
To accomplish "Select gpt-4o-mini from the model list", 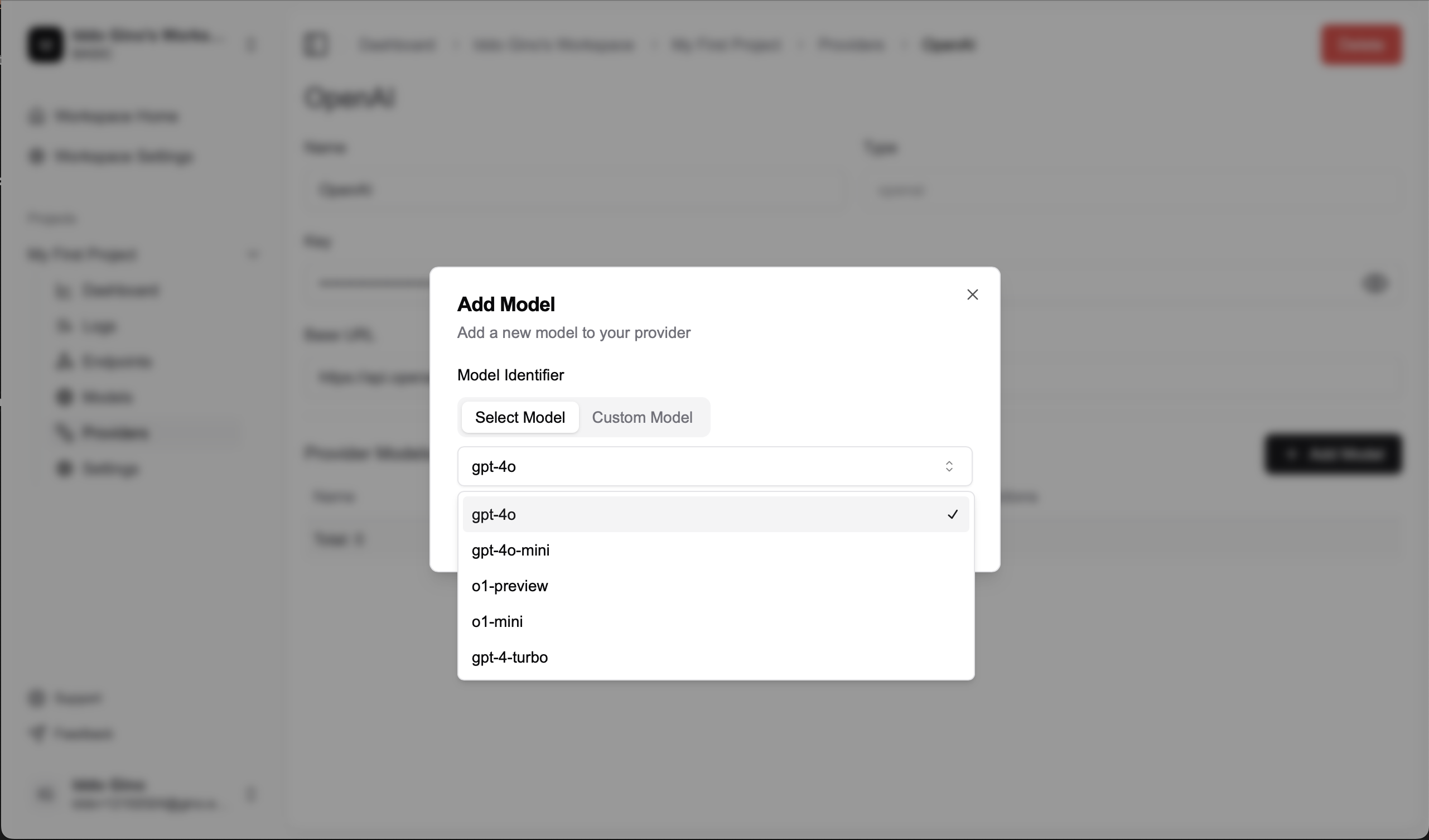I will 510,549.
